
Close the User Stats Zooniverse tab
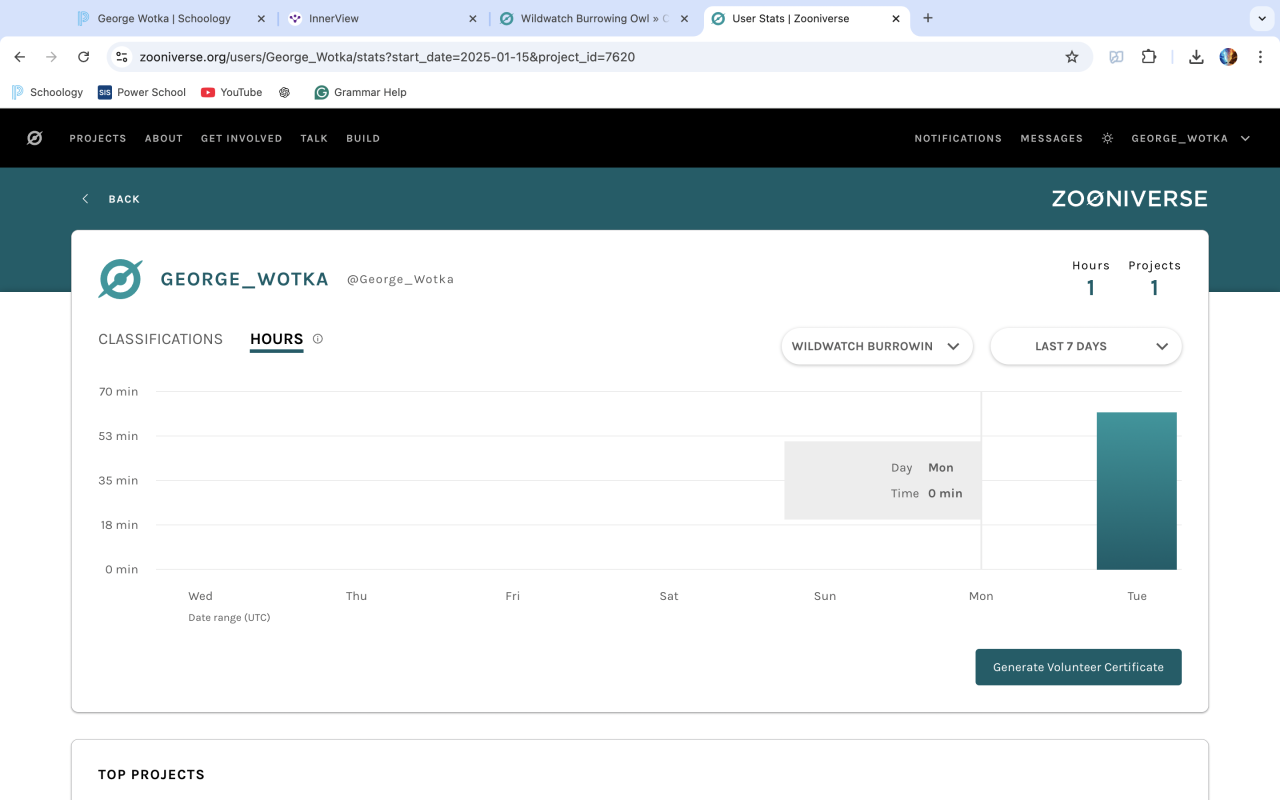click(x=896, y=18)
